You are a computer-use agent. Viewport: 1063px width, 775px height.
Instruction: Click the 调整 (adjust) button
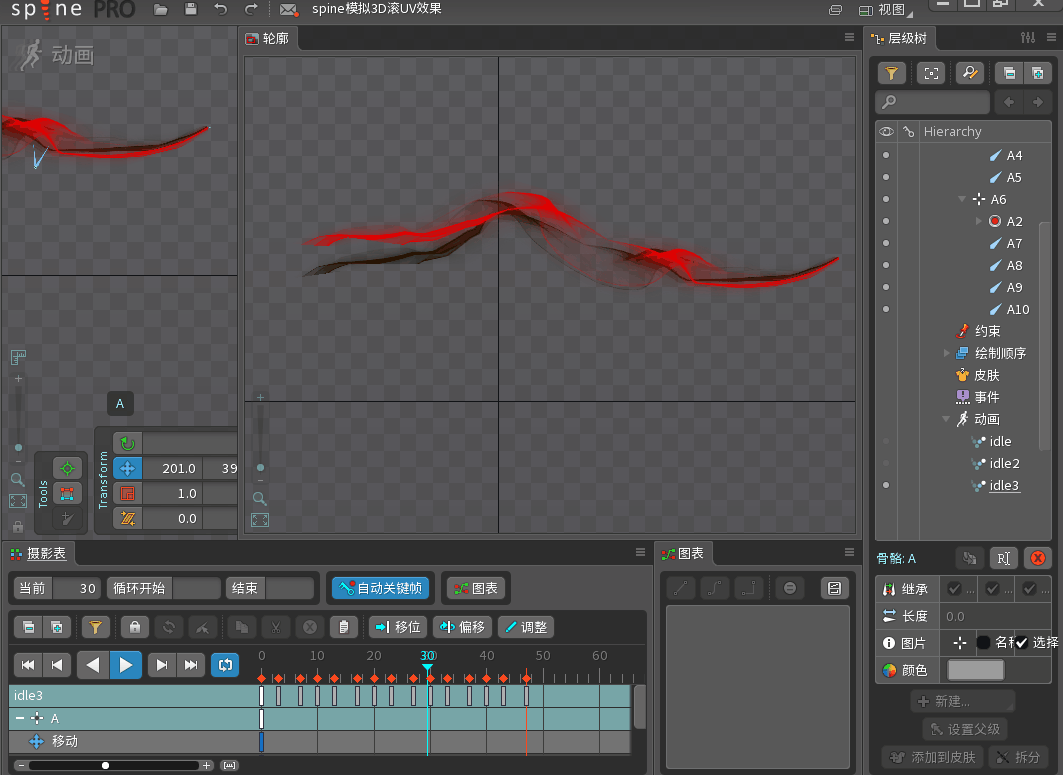525,627
